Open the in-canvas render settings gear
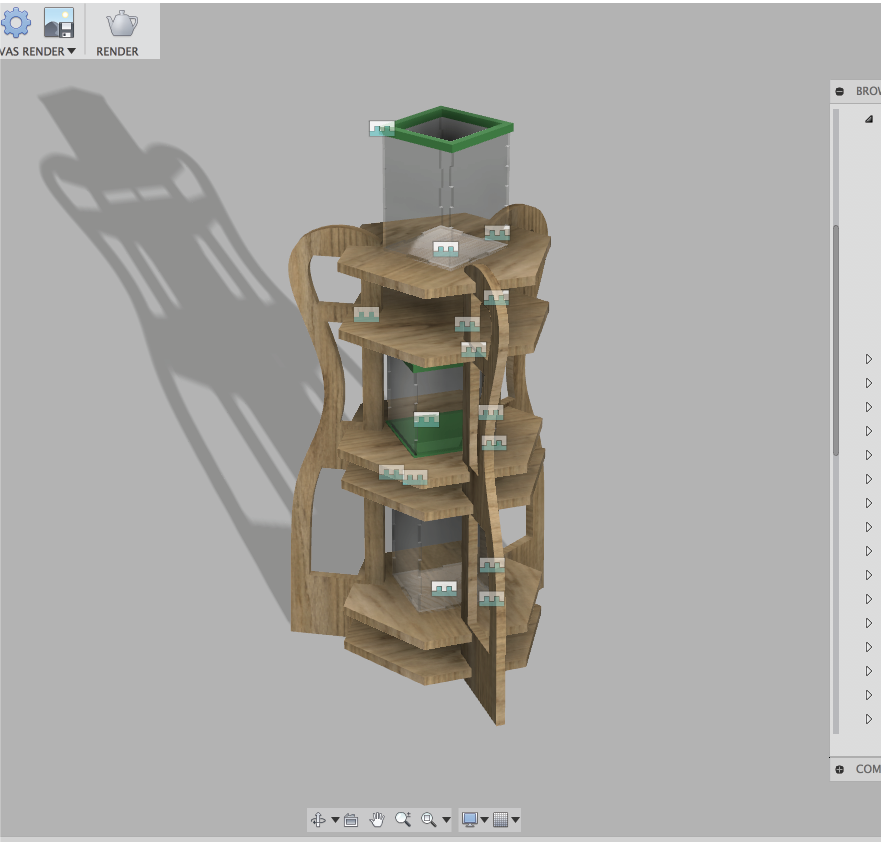Screen dimensions: 882x843 click(16, 21)
